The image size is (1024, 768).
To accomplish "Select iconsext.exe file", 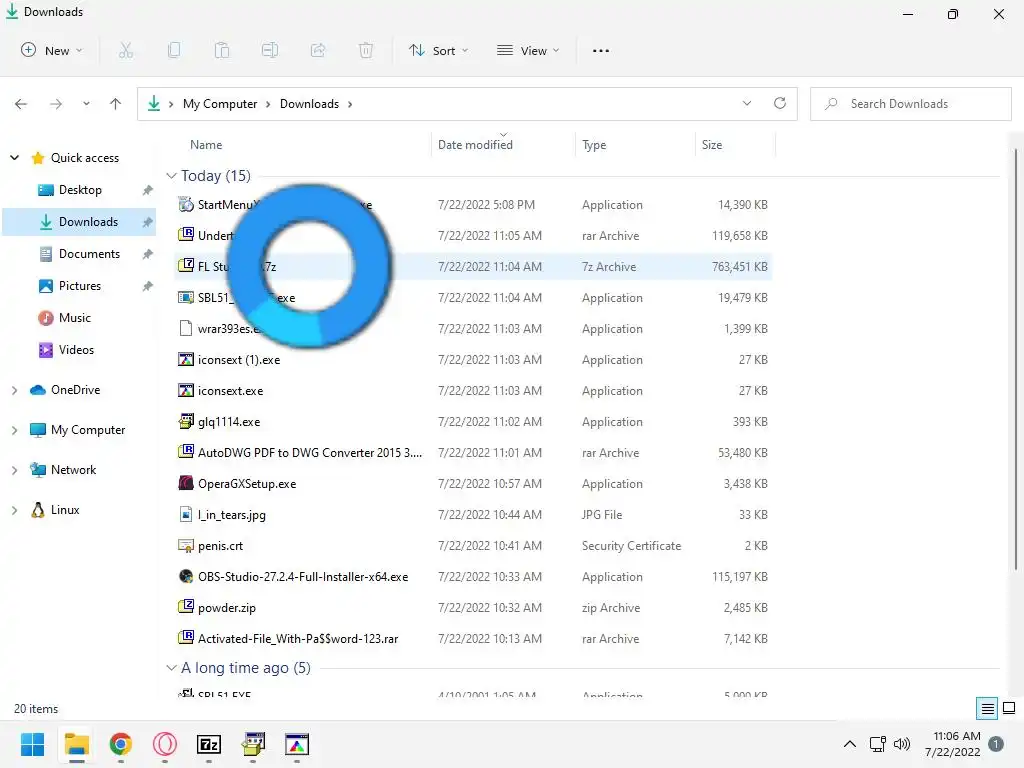I will pyautogui.click(x=473, y=391).
